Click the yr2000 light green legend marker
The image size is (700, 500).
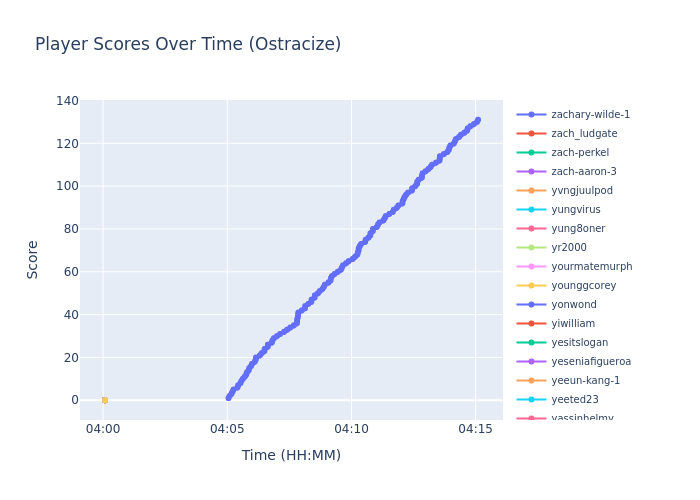coord(531,248)
